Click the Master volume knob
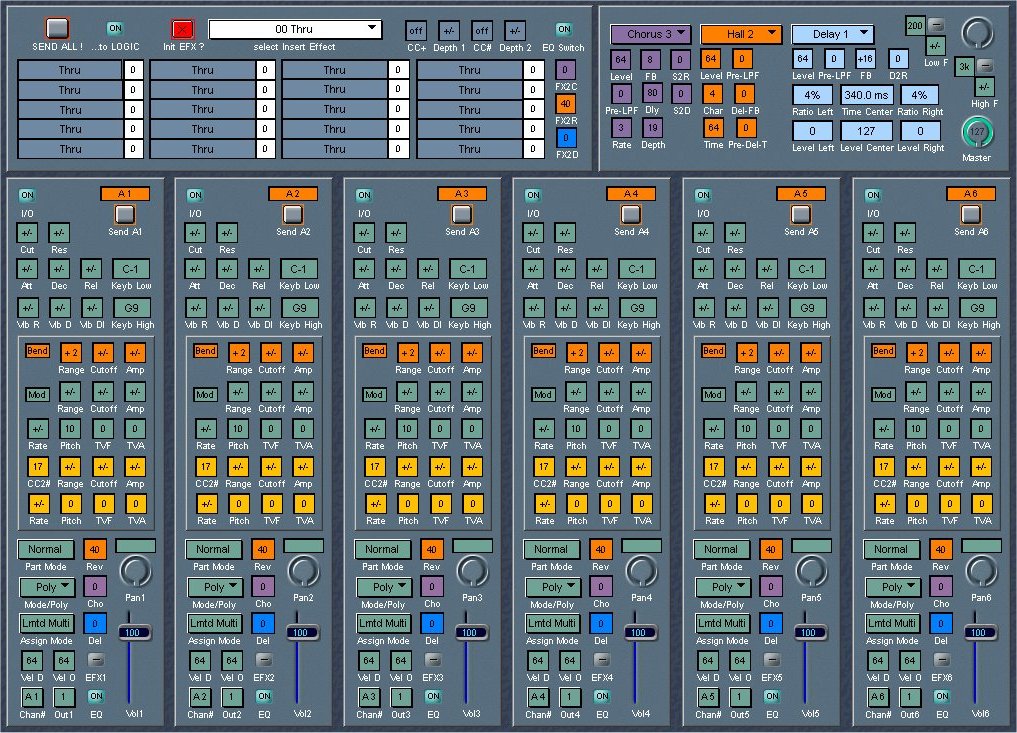The height and width of the screenshot is (733, 1017). [x=976, y=133]
